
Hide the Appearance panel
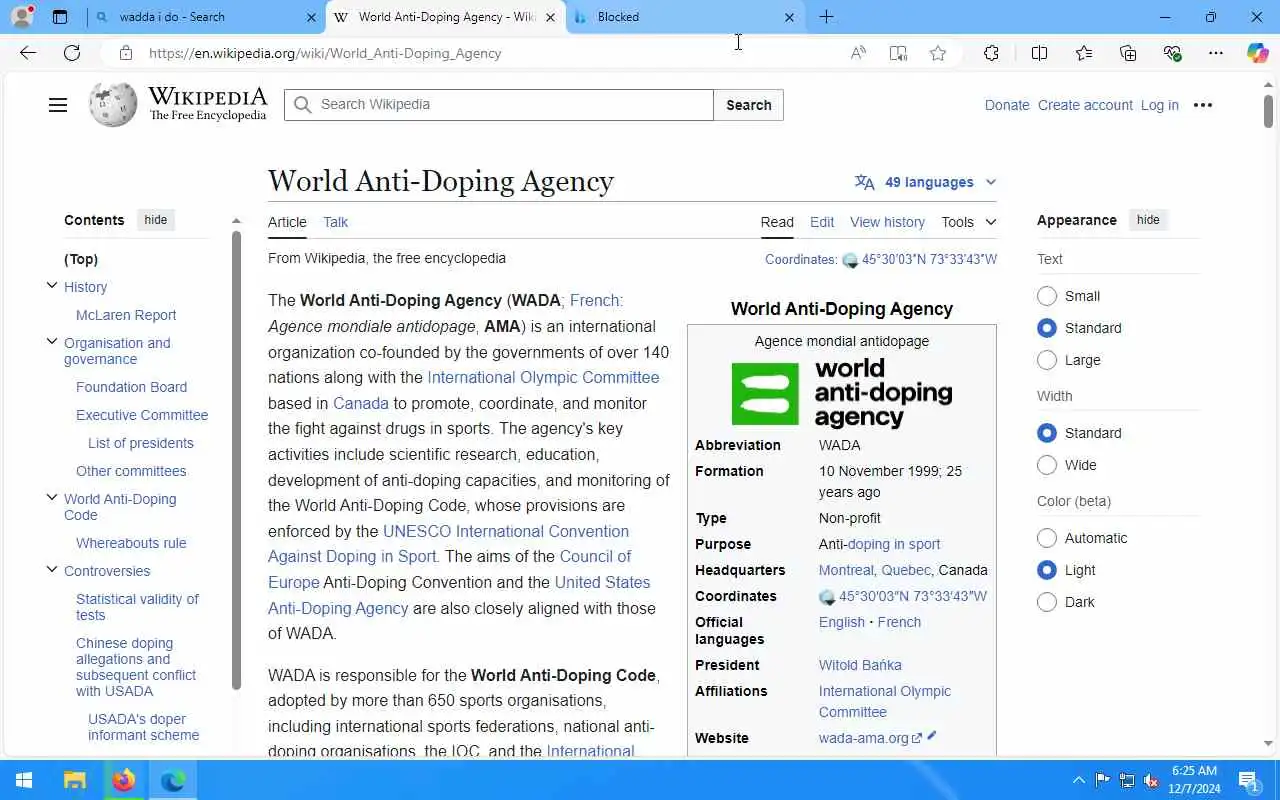click(x=1148, y=220)
